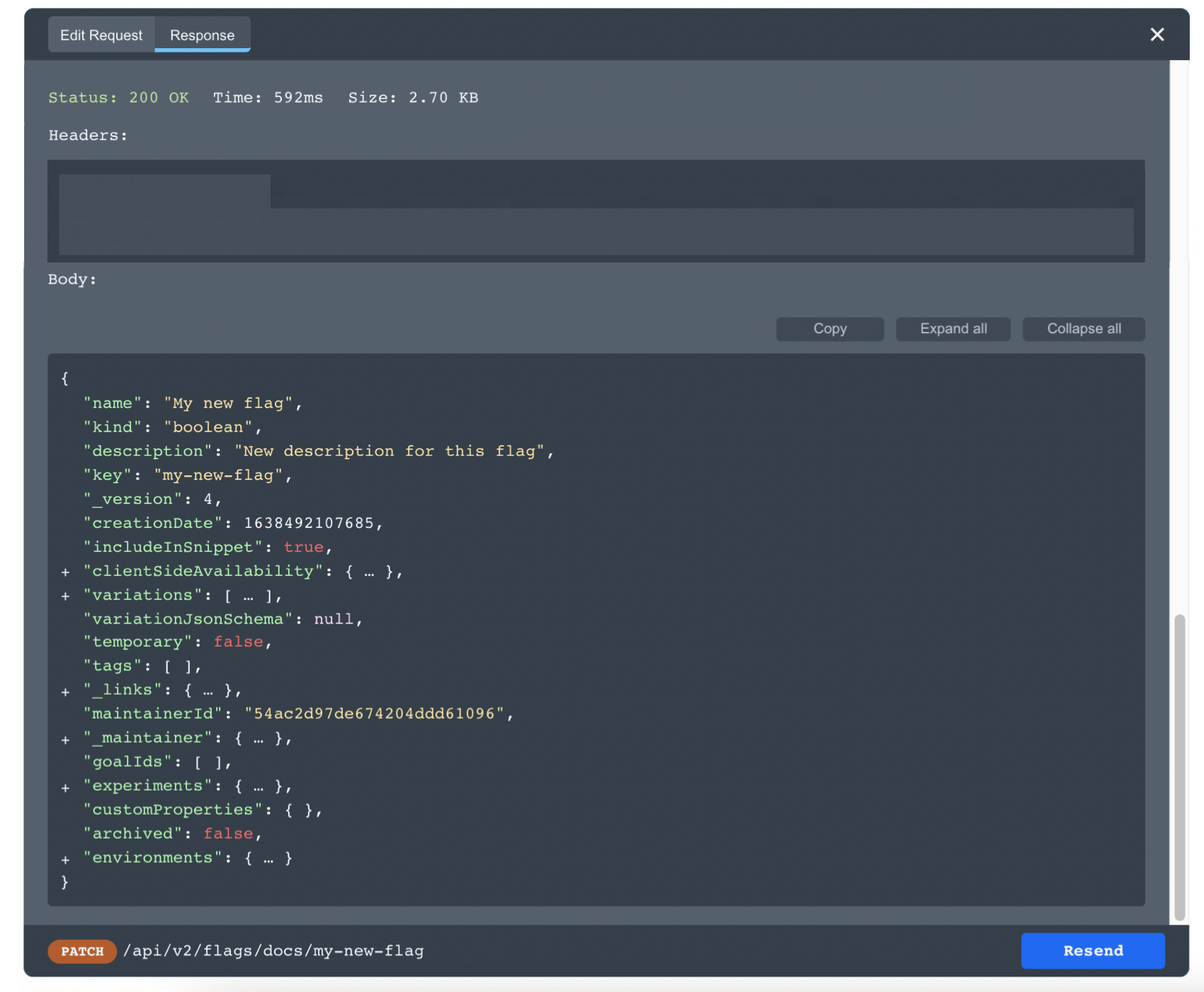
Task: Select the Status 200 OK text
Action: (118, 98)
